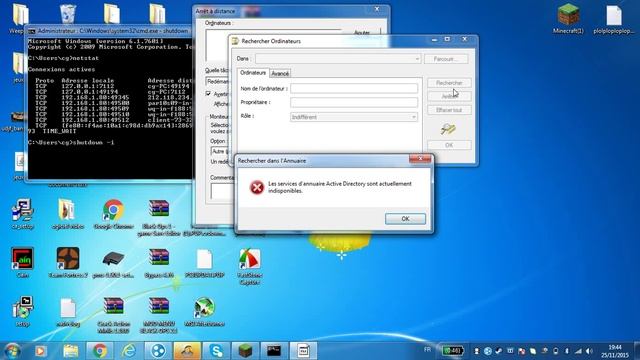Open File Explorer from the taskbar
The height and width of the screenshot is (360, 640).
[x=71, y=351]
